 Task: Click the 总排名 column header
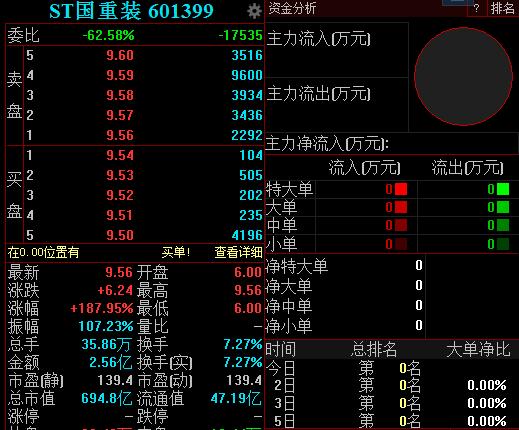coord(374,349)
